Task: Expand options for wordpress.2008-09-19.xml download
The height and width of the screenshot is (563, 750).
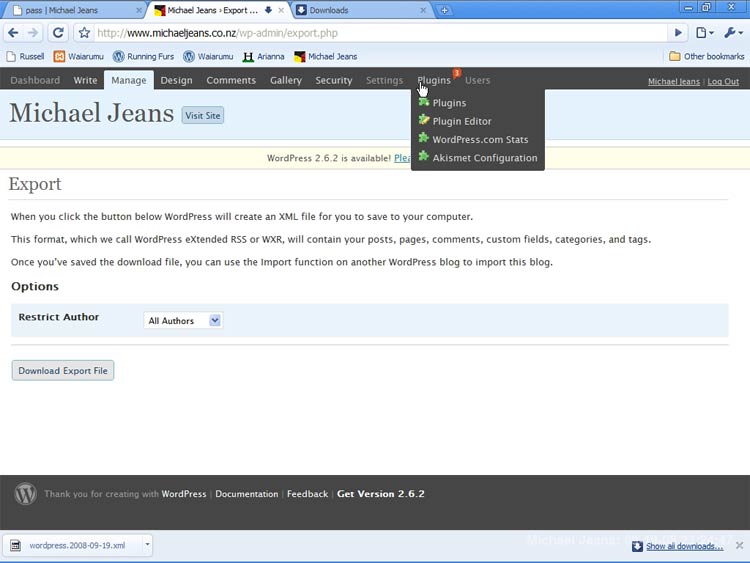Action: click(148, 545)
